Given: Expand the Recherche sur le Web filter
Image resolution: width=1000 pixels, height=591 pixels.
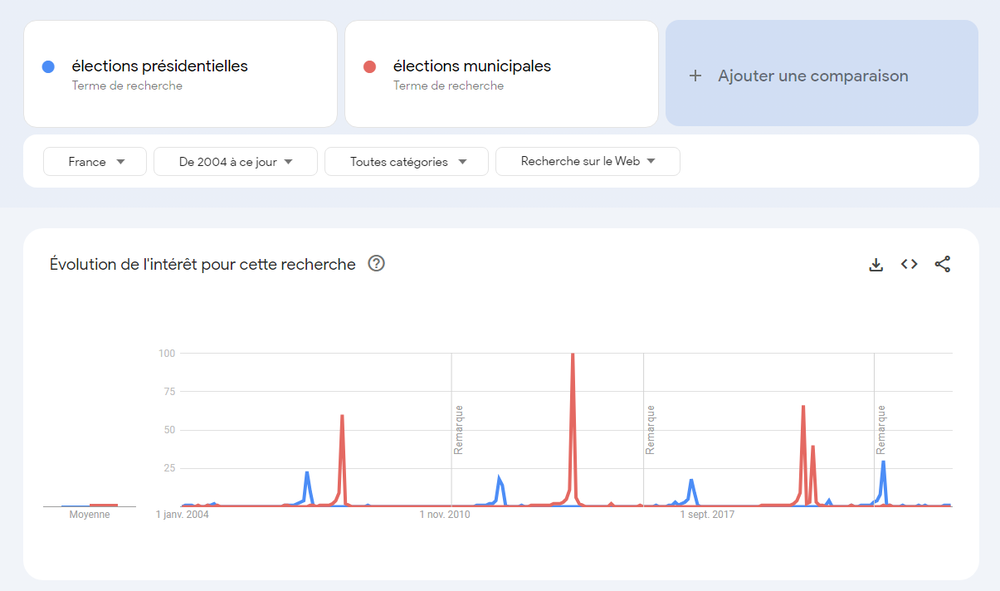Looking at the screenshot, I should point(587,162).
